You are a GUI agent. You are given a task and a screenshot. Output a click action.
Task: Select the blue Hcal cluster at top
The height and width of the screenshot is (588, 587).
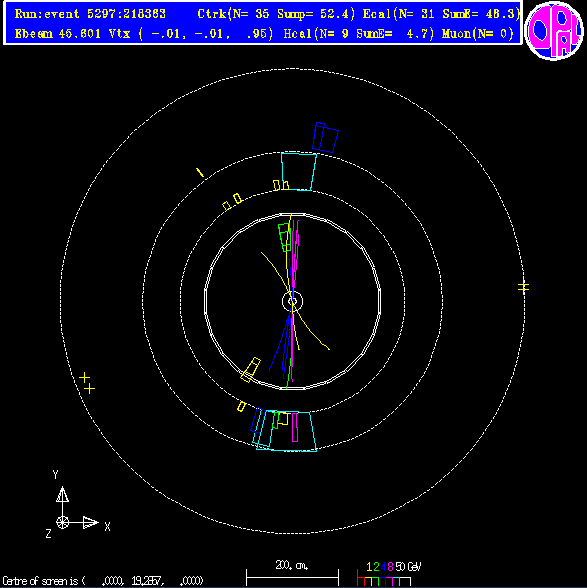pos(325,137)
